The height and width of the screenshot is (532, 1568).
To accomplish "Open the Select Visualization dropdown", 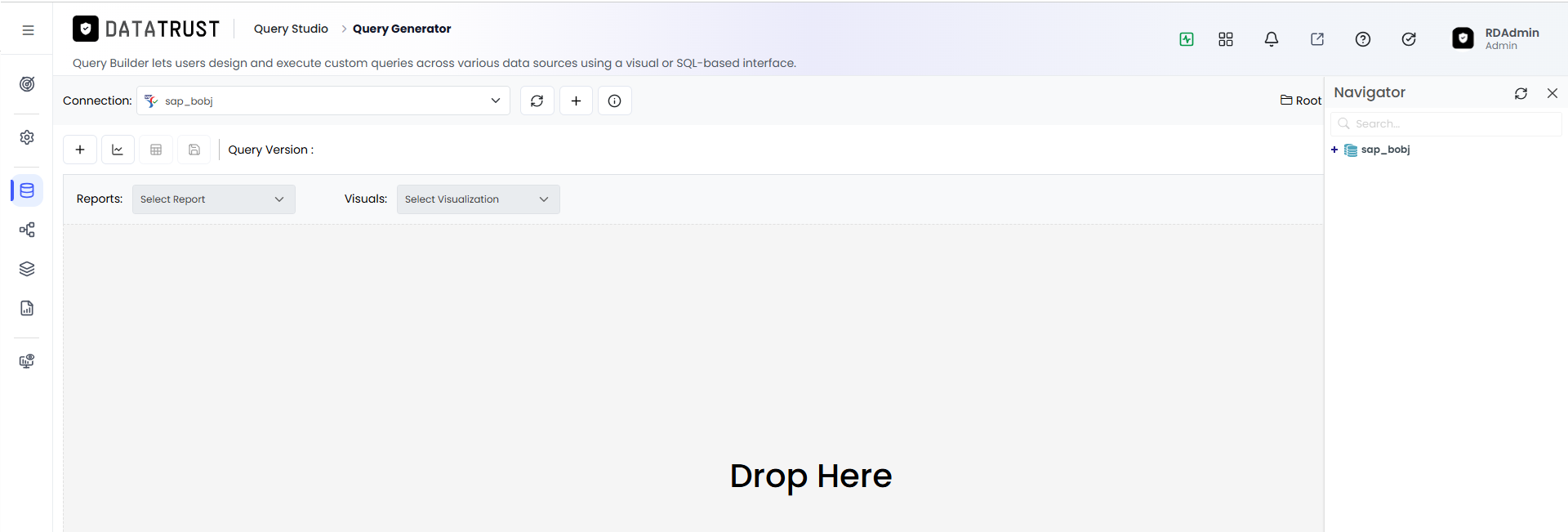I will click(479, 199).
